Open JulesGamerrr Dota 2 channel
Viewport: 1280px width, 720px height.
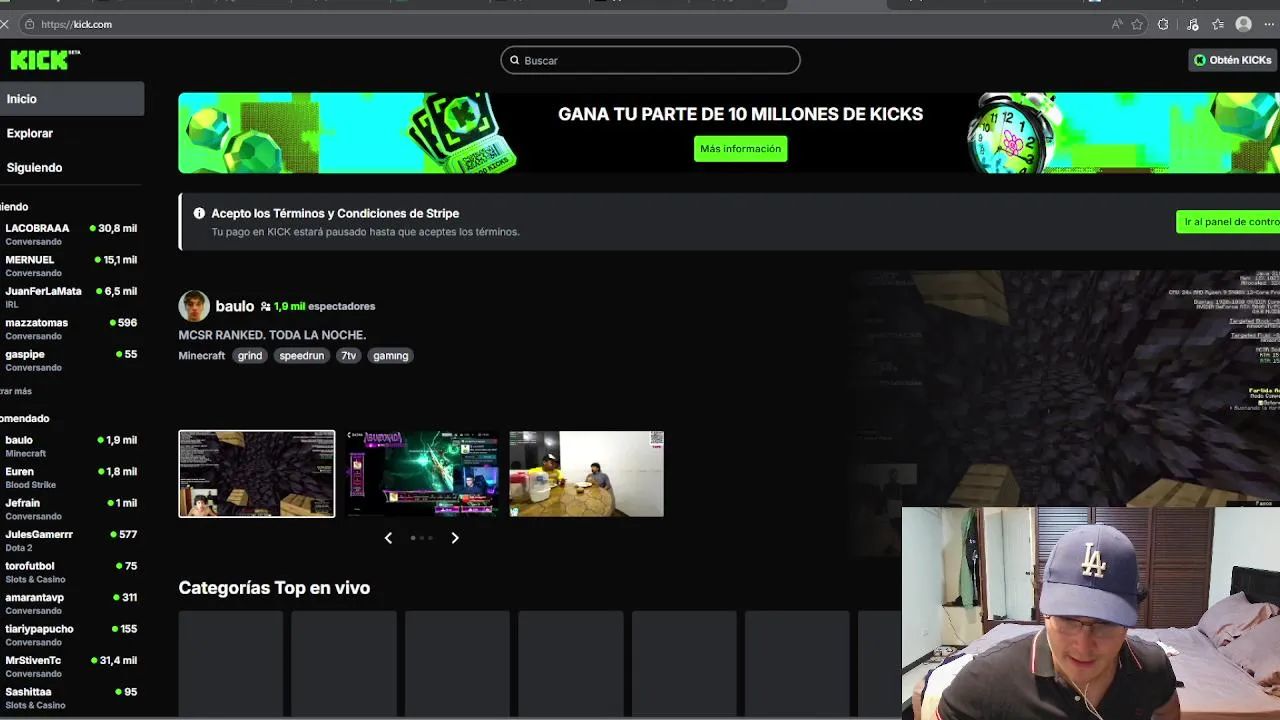tap(72, 540)
